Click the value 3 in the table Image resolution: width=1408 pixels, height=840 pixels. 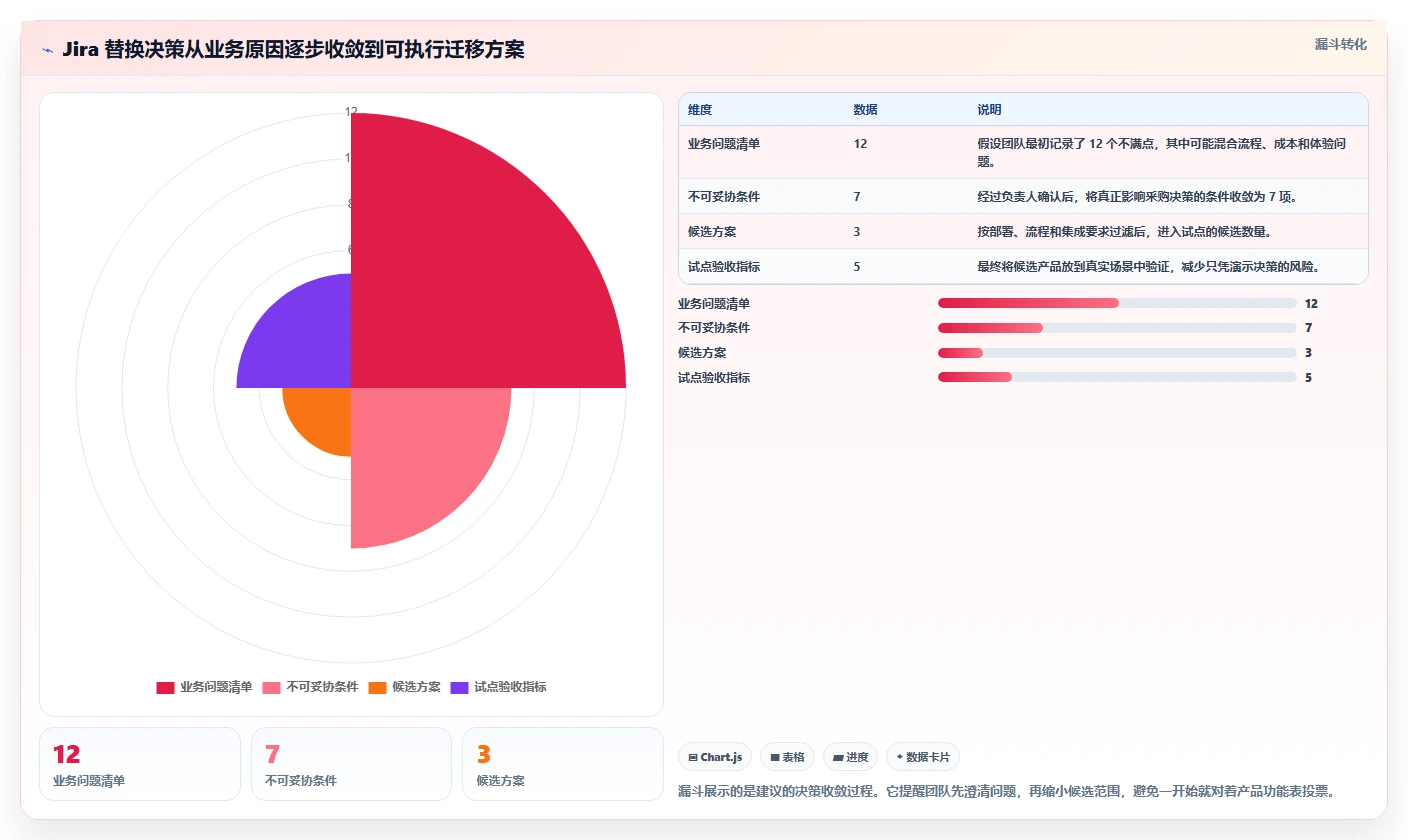(857, 232)
